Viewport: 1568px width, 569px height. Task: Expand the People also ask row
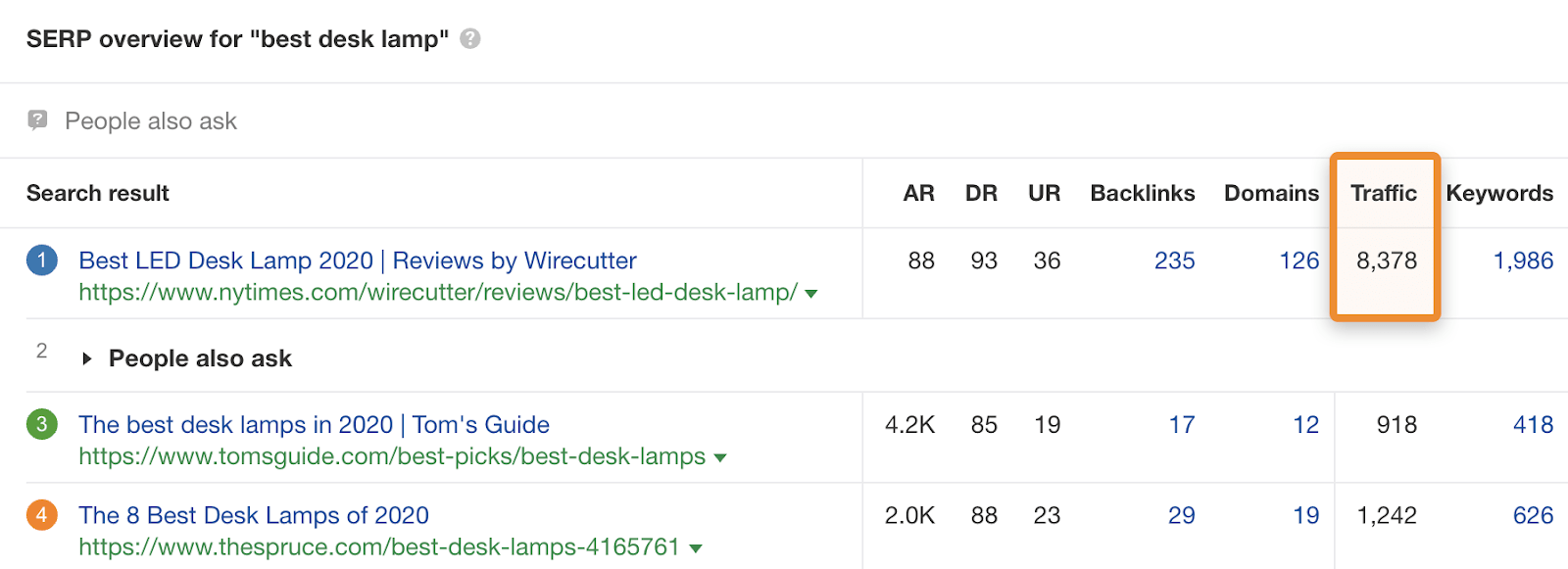(x=88, y=357)
